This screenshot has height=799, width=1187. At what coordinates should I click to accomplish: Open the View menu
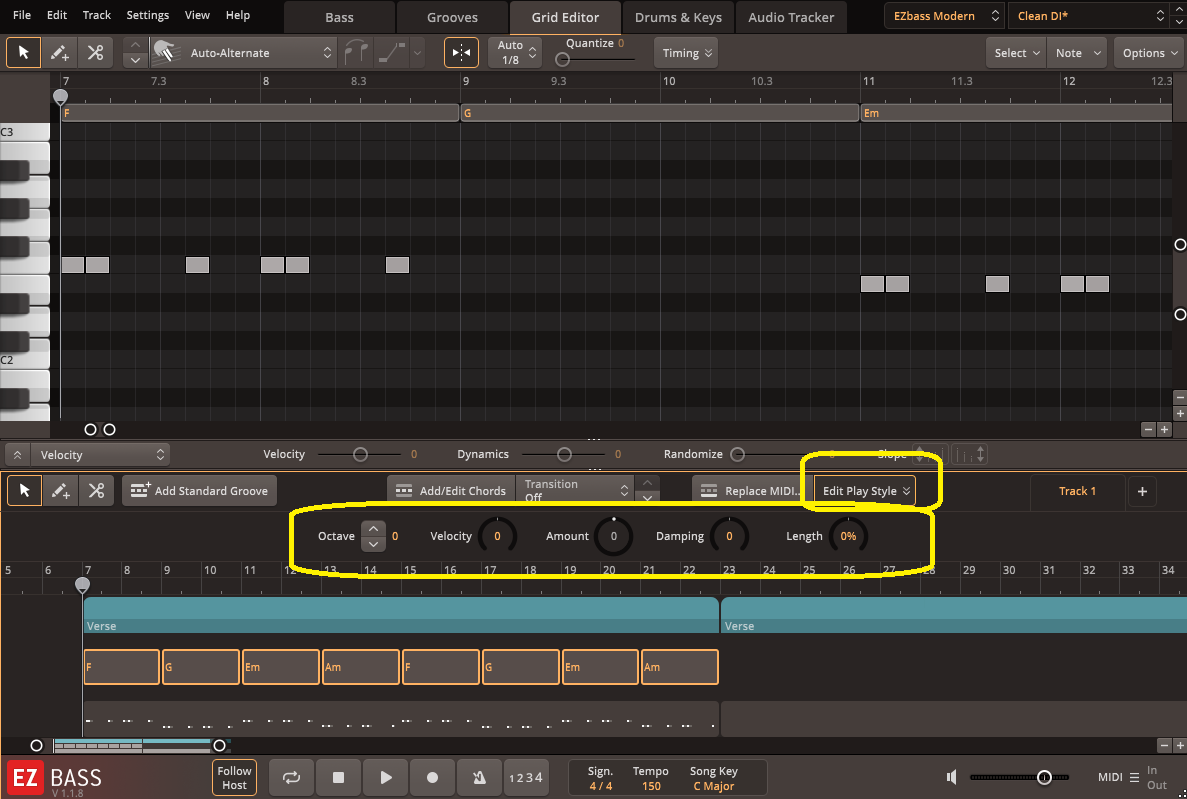point(197,15)
